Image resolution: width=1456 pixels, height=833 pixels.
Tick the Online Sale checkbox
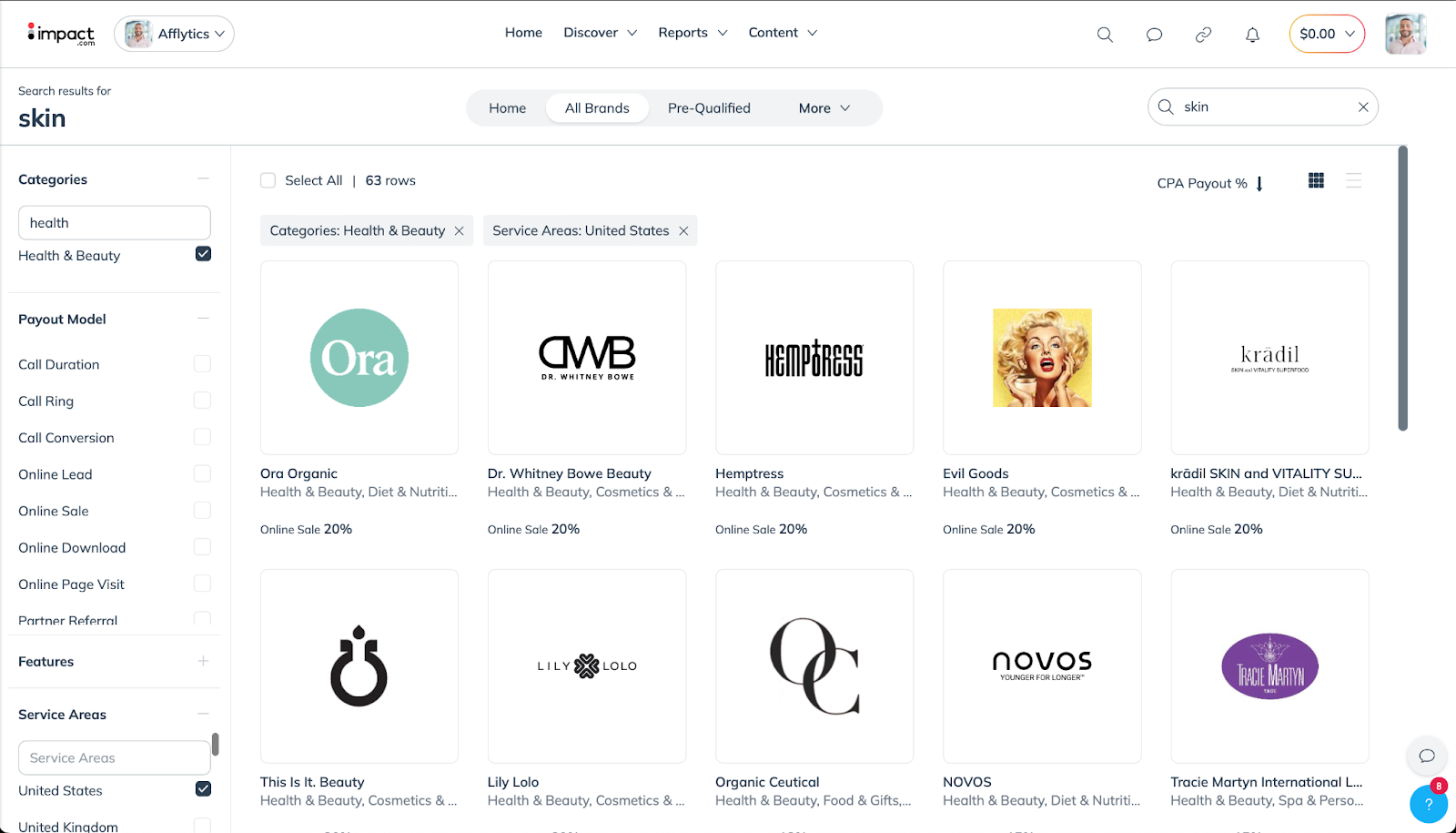(x=202, y=510)
